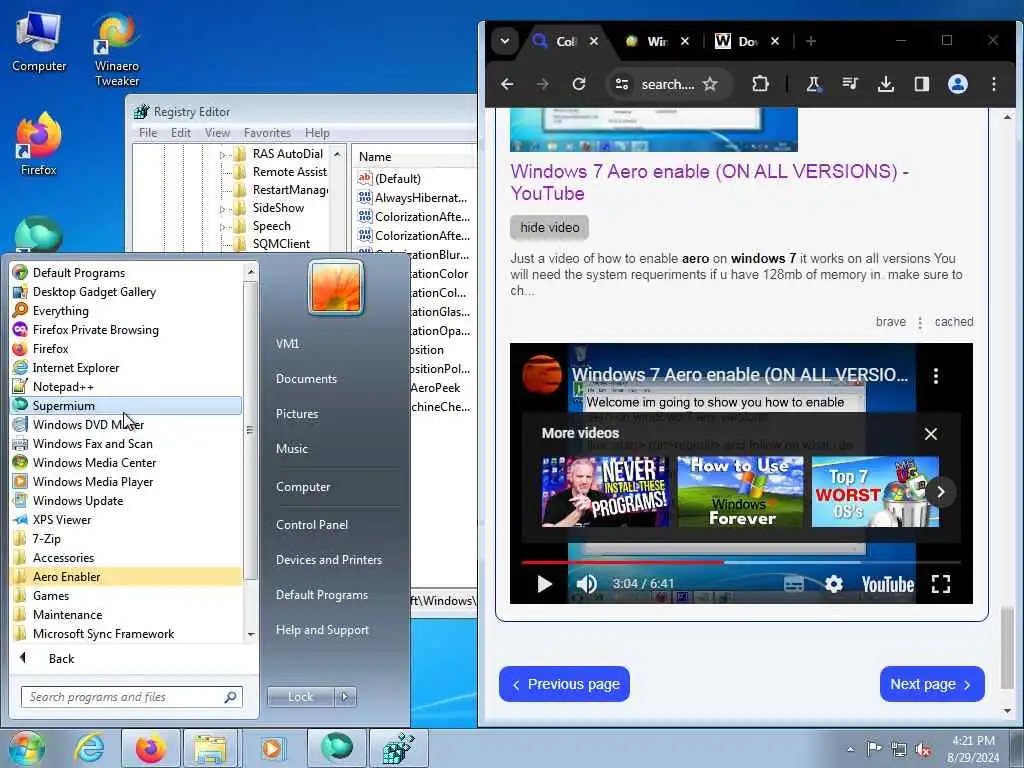Switch to the Win browser tab

coord(656,41)
